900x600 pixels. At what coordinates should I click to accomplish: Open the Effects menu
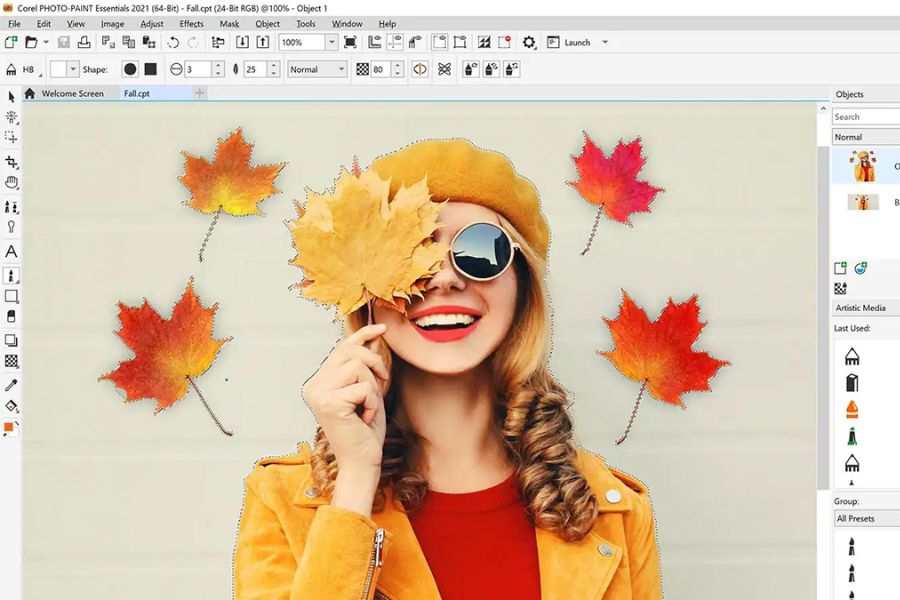pyautogui.click(x=191, y=24)
